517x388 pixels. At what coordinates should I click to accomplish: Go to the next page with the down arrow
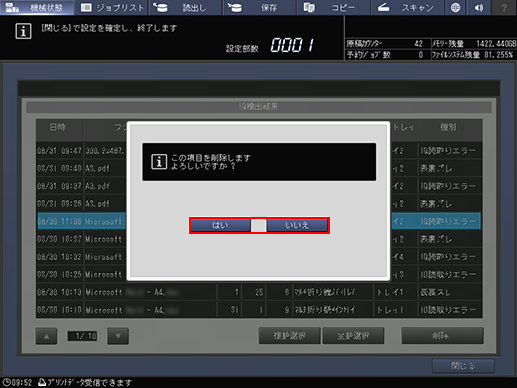118,336
